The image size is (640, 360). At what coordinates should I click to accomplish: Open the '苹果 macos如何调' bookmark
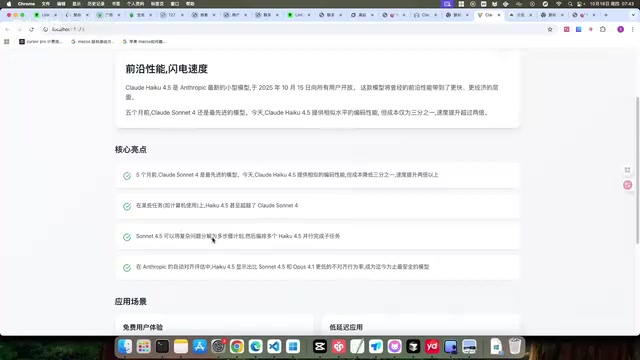click(144, 41)
